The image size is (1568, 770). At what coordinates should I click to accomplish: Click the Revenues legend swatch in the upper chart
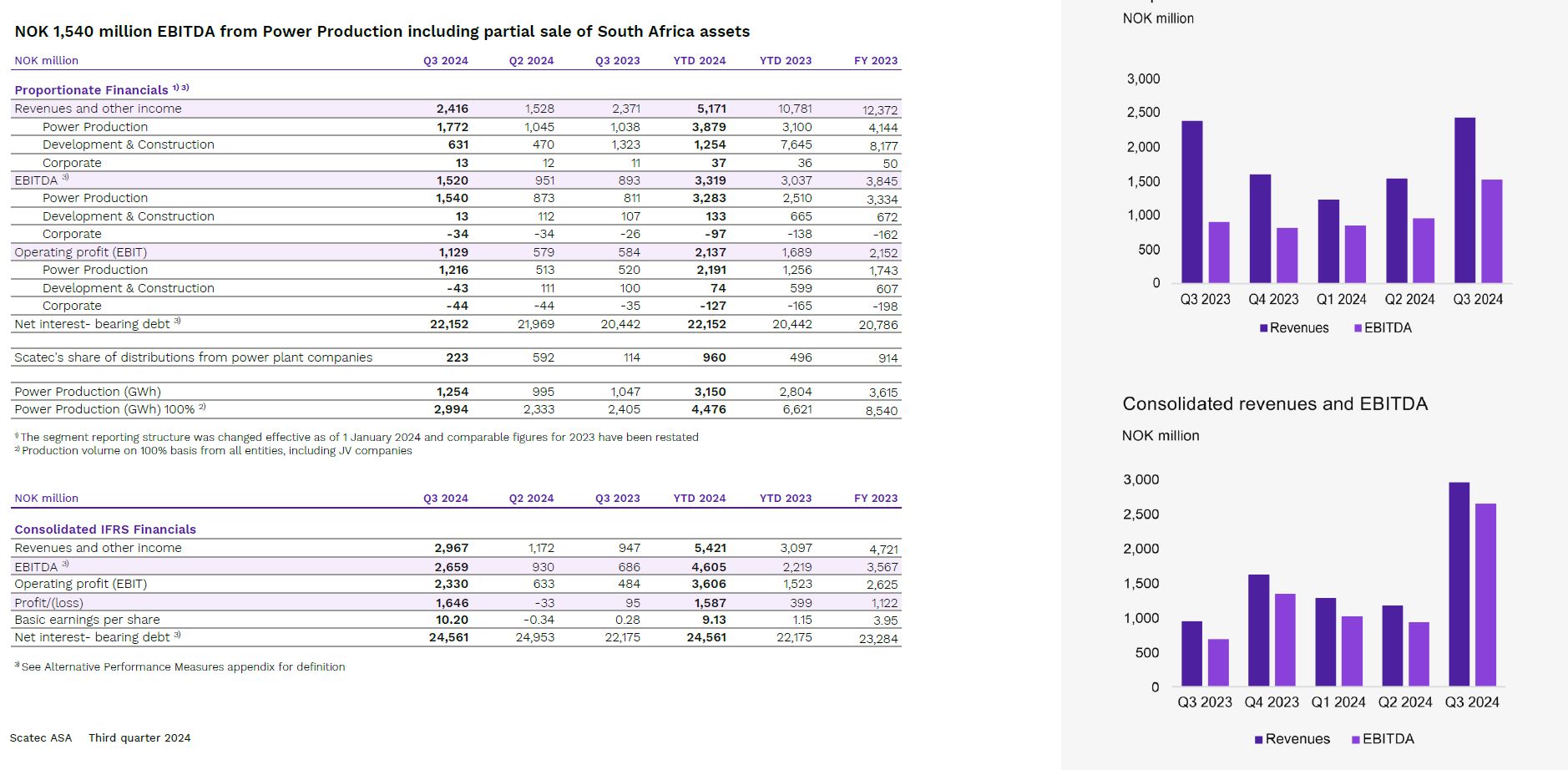pyautogui.click(x=1263, y=328)
